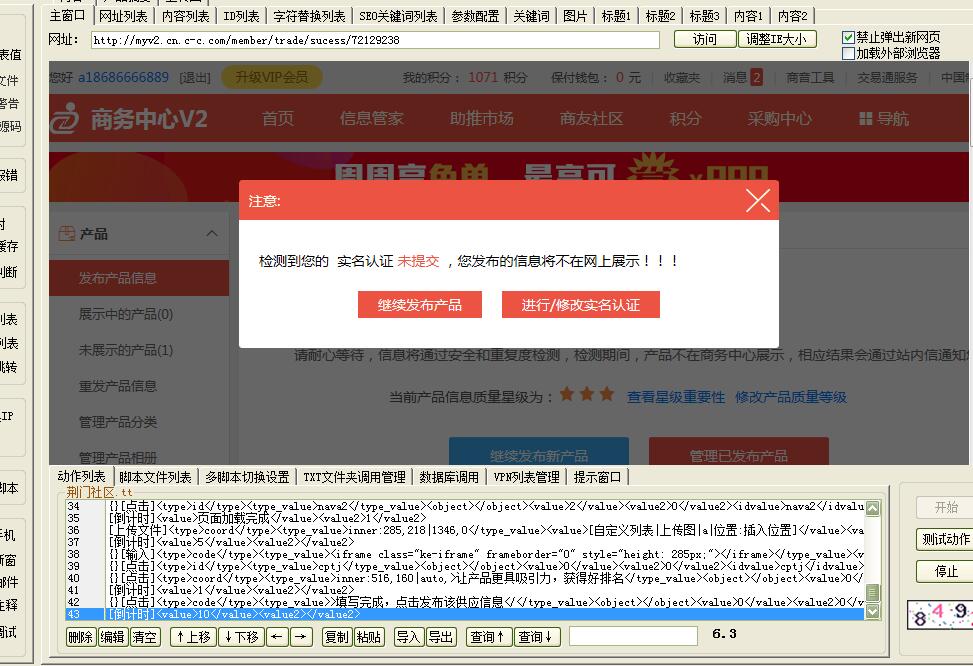Enable 加载外部浏览器 checkbox
This screenshot has width=973, height=666.
click(x=848, y=53)
